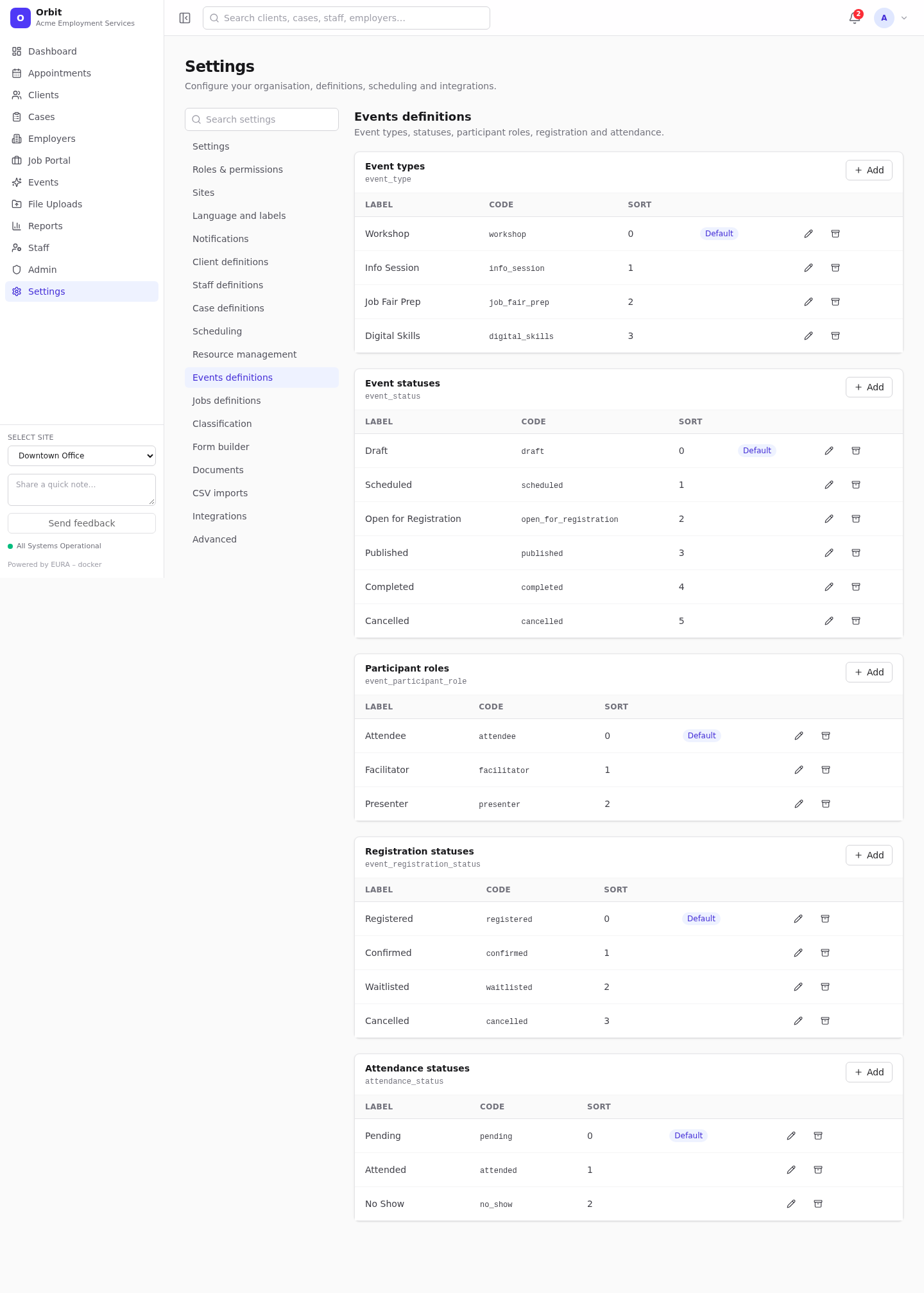Open Jobs definitions settings section
This screenshot has width=924, height=1293.
point(262,401)
